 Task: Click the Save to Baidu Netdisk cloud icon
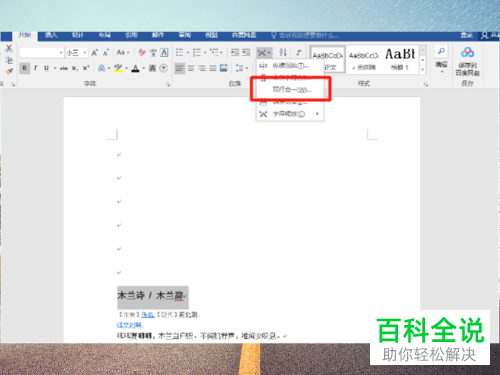point(468,53)
